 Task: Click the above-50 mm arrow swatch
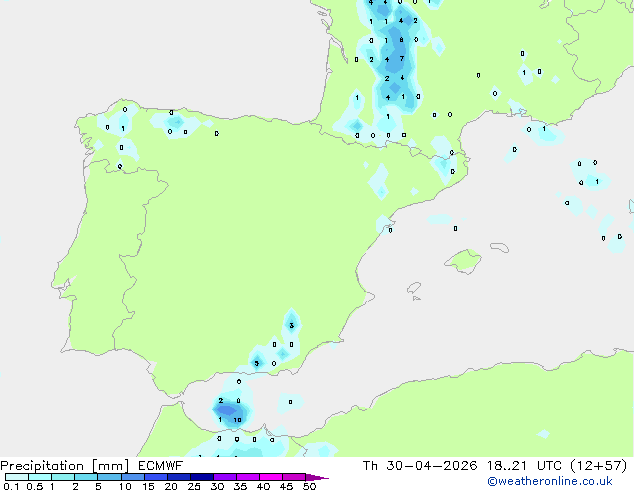point(317,477)
